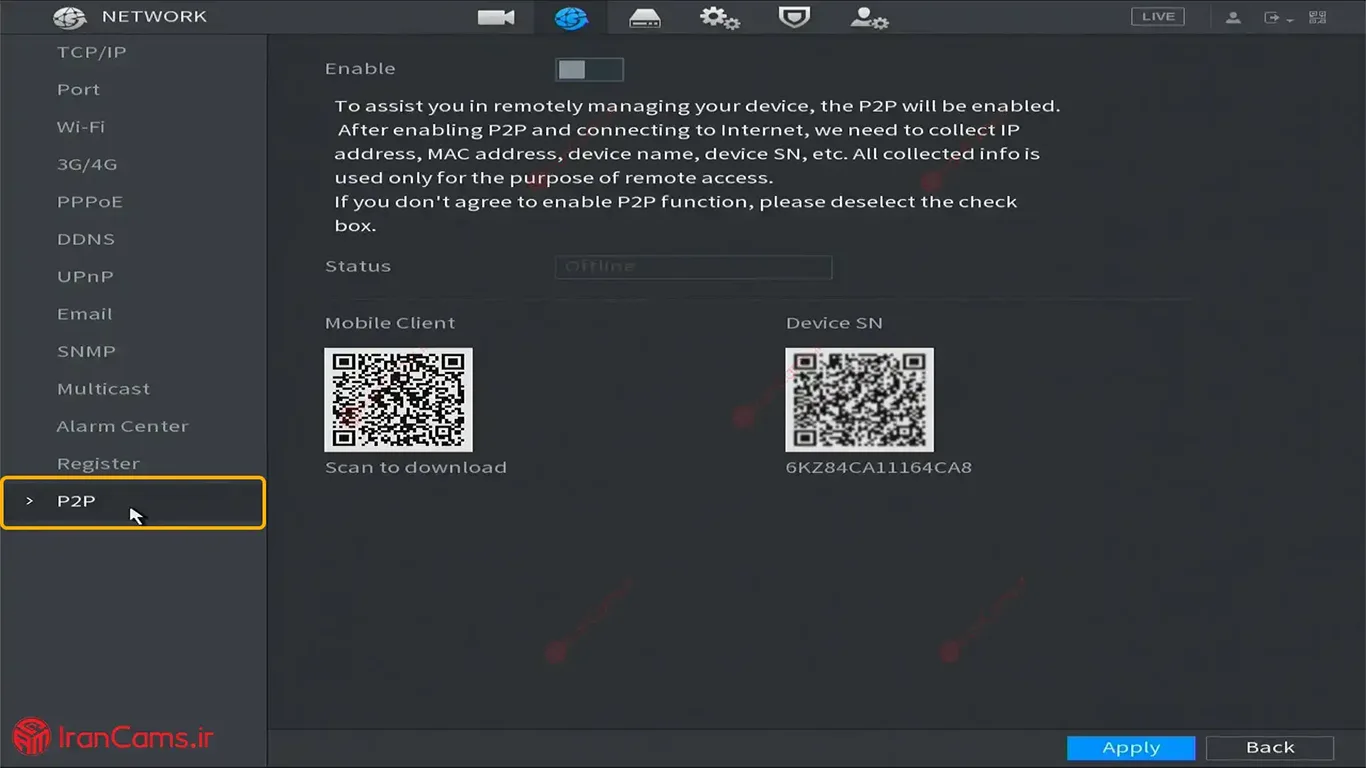
Task: Click the user profile icon
Action: tap(1233, 17)
